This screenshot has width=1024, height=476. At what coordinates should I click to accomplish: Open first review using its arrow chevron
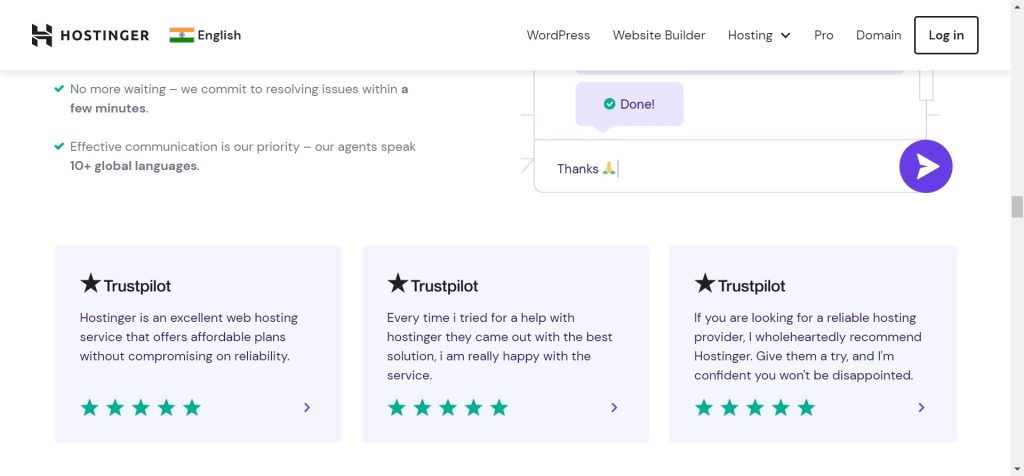click(307, 407)
